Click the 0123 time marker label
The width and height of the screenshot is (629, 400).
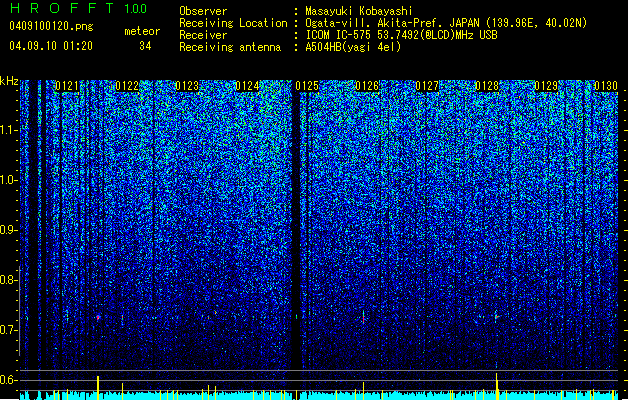(187, 86)
